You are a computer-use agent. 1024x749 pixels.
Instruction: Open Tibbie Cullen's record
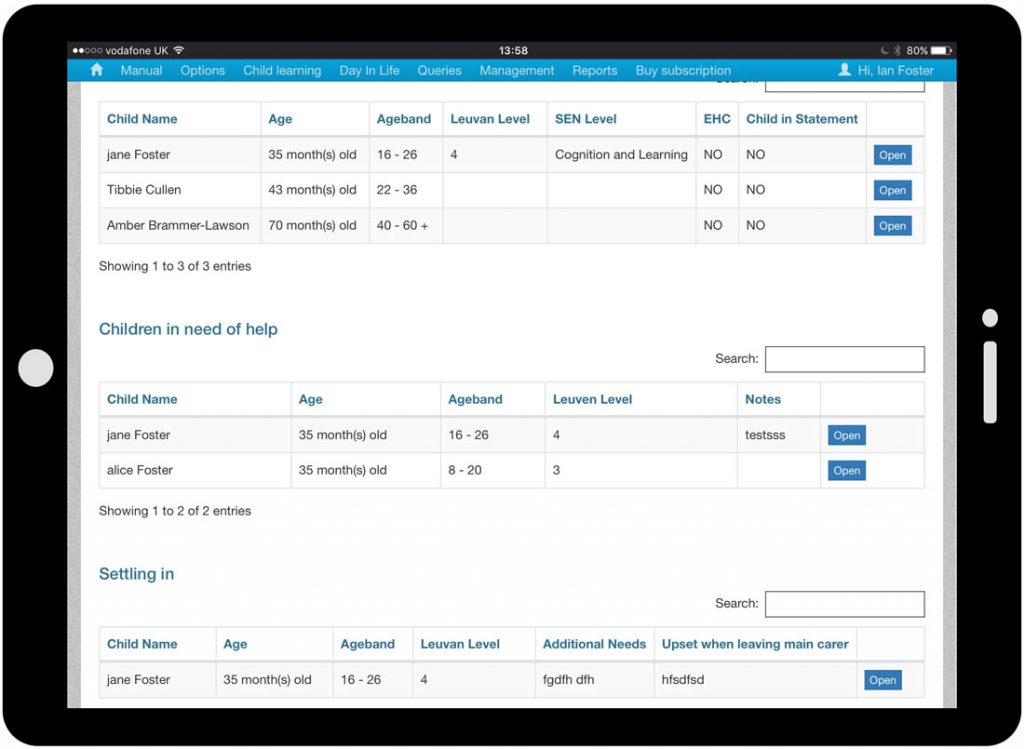click(x=892, y=191)
